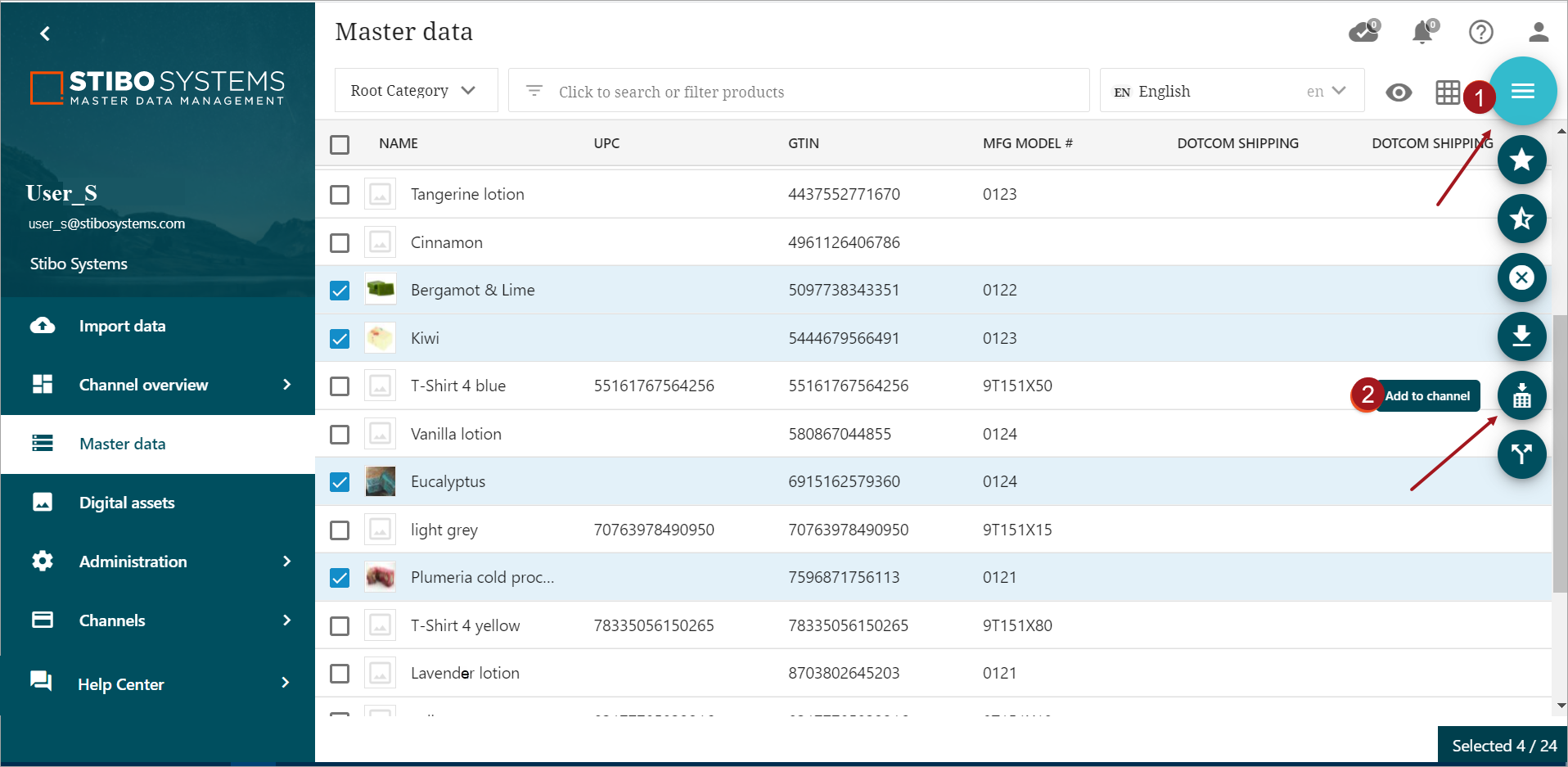Click the merge arrows circular button
Screen dimensions: 1568x767
click(1521, 454)
